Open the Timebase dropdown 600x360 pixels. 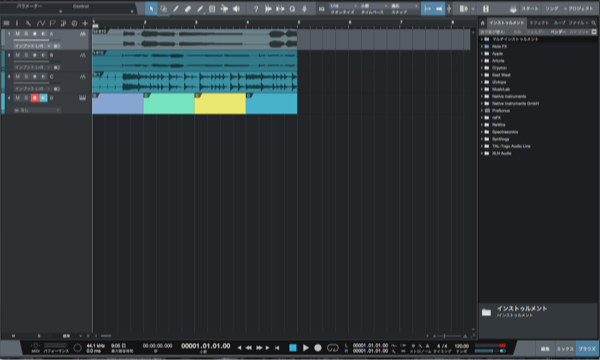click(373, 6)
